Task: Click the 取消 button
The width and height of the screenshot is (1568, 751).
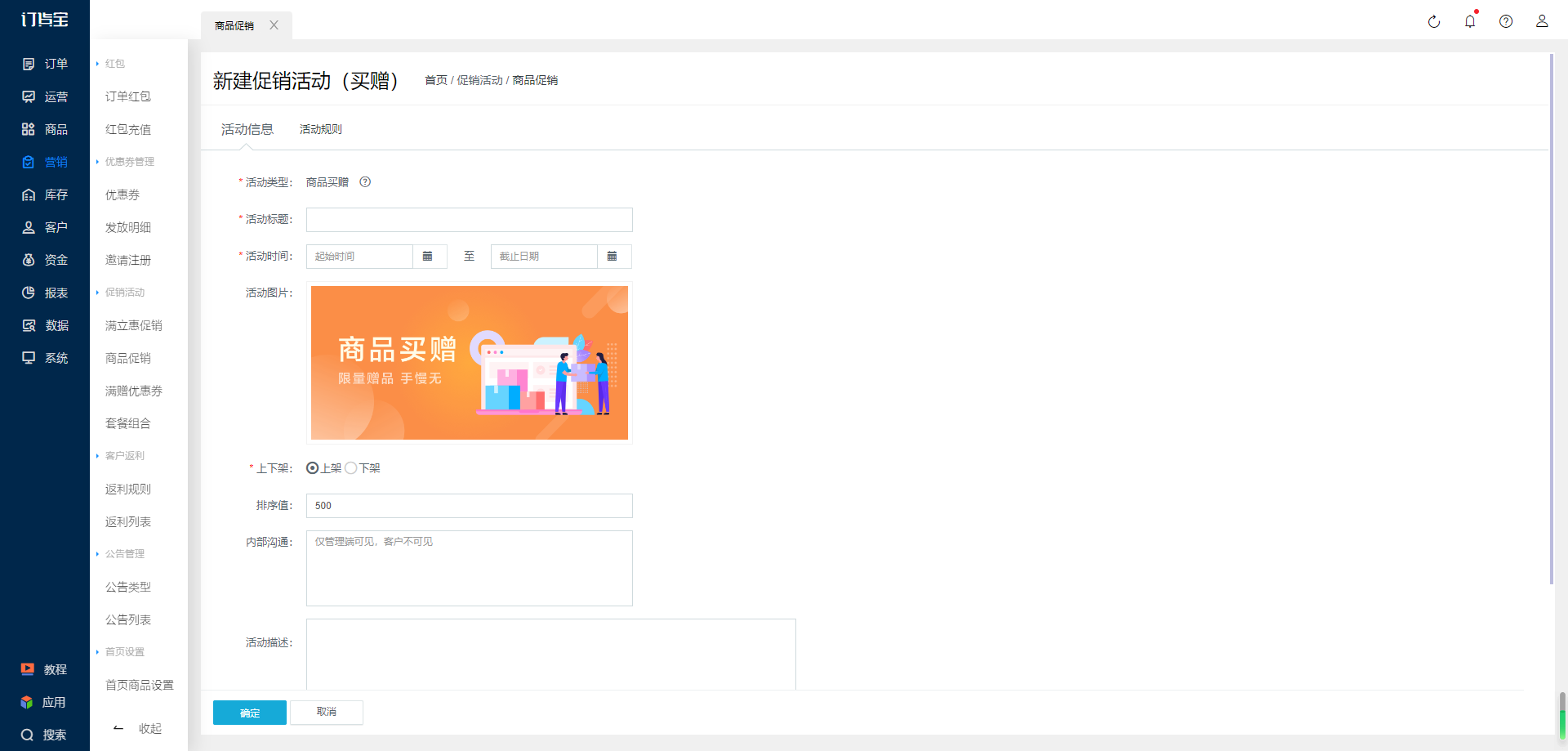Action: click(327, 712)
